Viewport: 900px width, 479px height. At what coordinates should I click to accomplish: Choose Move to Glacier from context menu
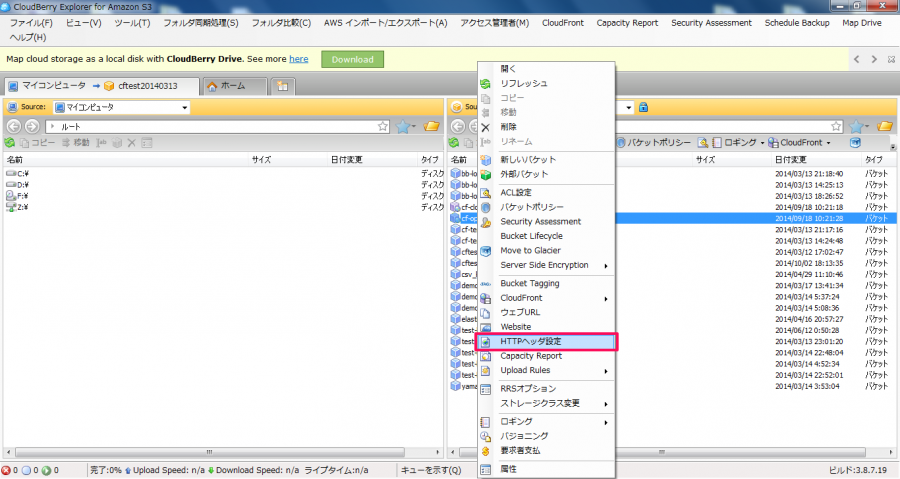pos(548,251)
